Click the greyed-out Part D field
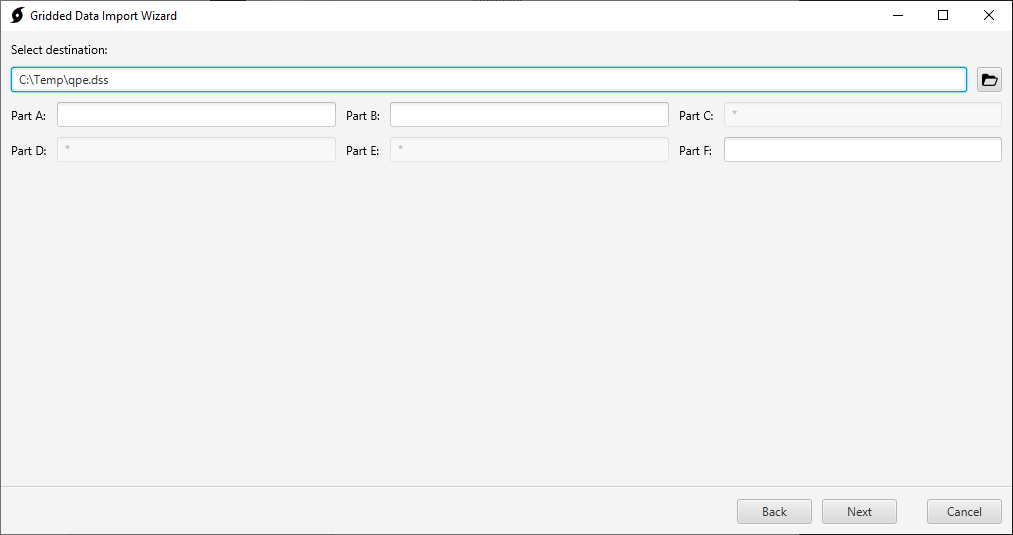Screen dimensions: 1013x535 pos(196,150)
